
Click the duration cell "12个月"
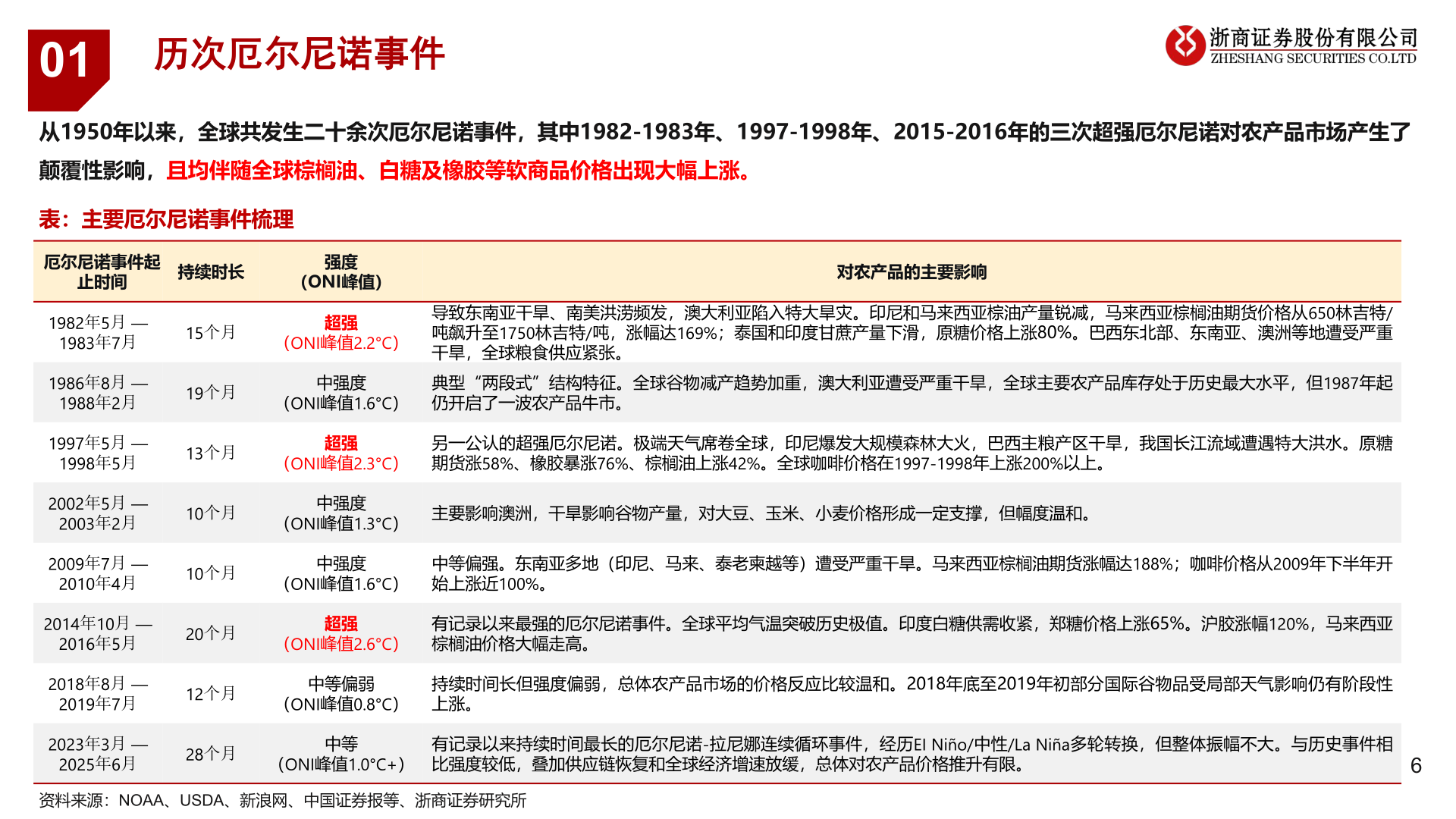tap(211, 694)
